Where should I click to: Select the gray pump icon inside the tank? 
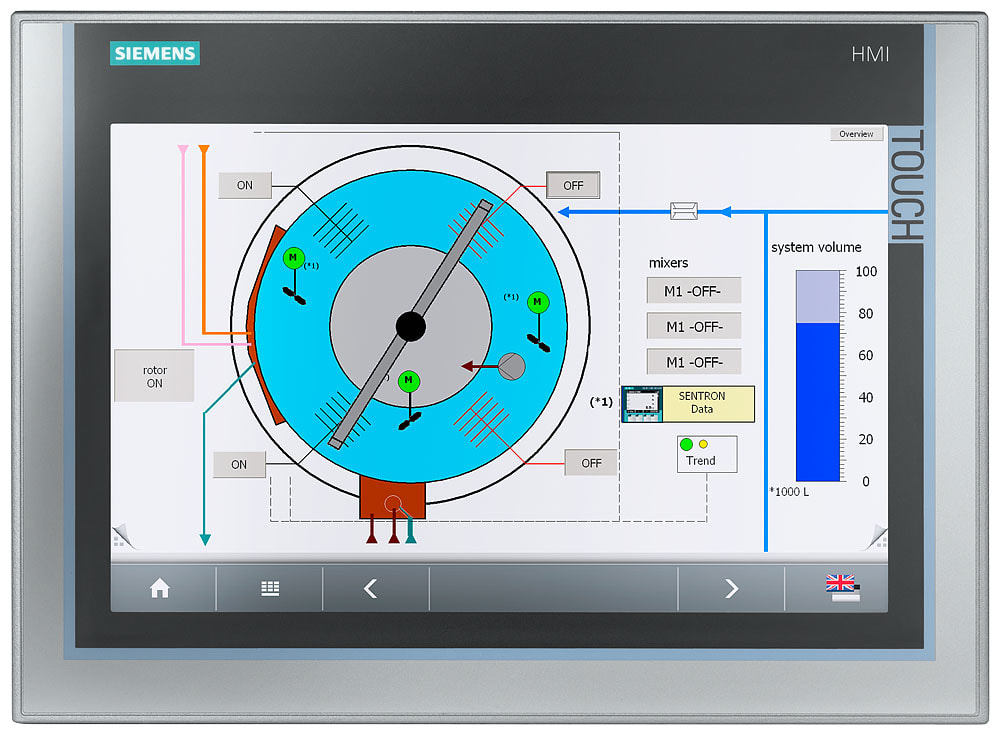coord(513,368)
